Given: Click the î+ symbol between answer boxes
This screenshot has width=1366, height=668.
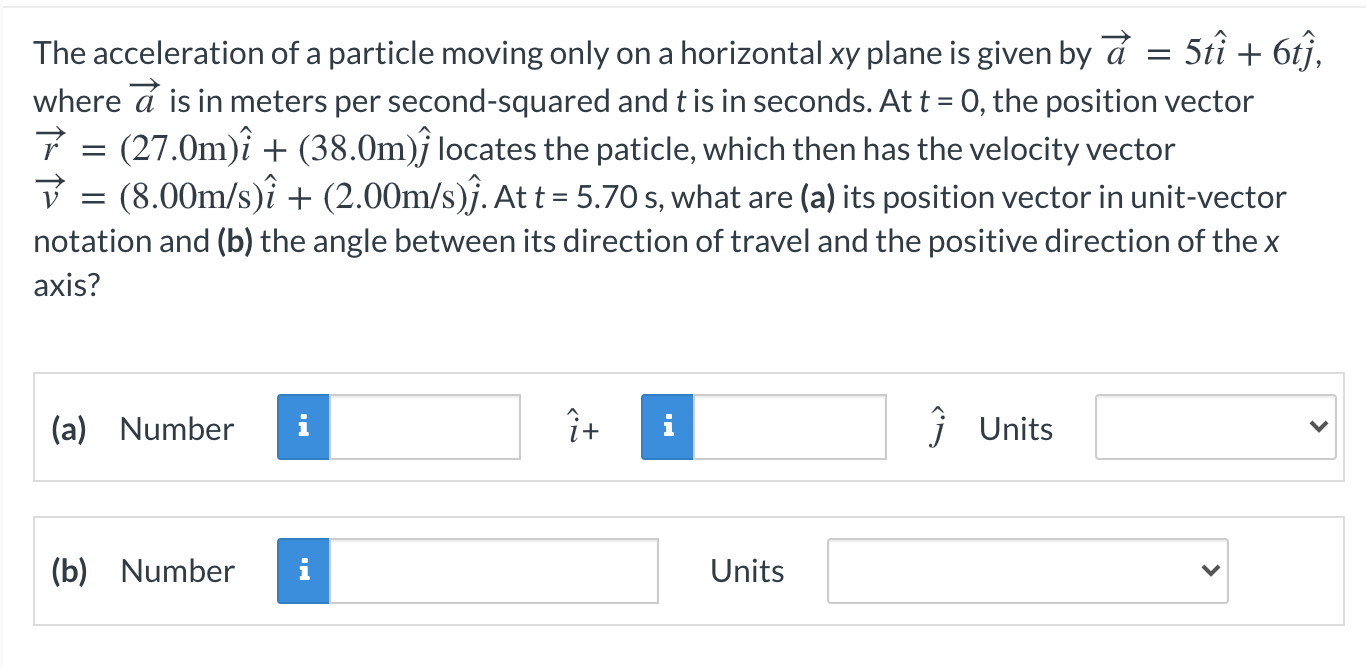Looking at the screenshot, I should [581, 428].
